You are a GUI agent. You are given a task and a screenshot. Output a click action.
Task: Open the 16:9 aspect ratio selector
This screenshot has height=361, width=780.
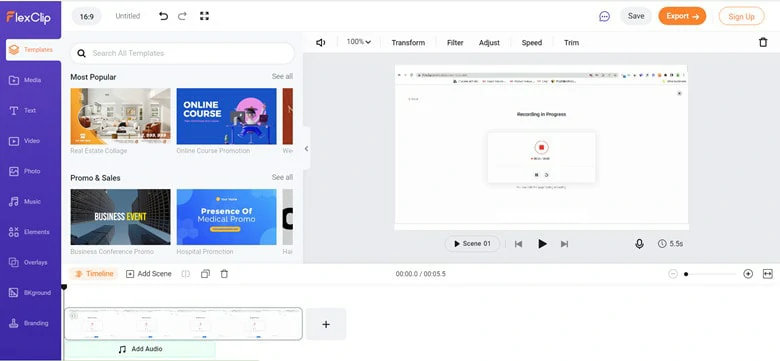[87, 16]
